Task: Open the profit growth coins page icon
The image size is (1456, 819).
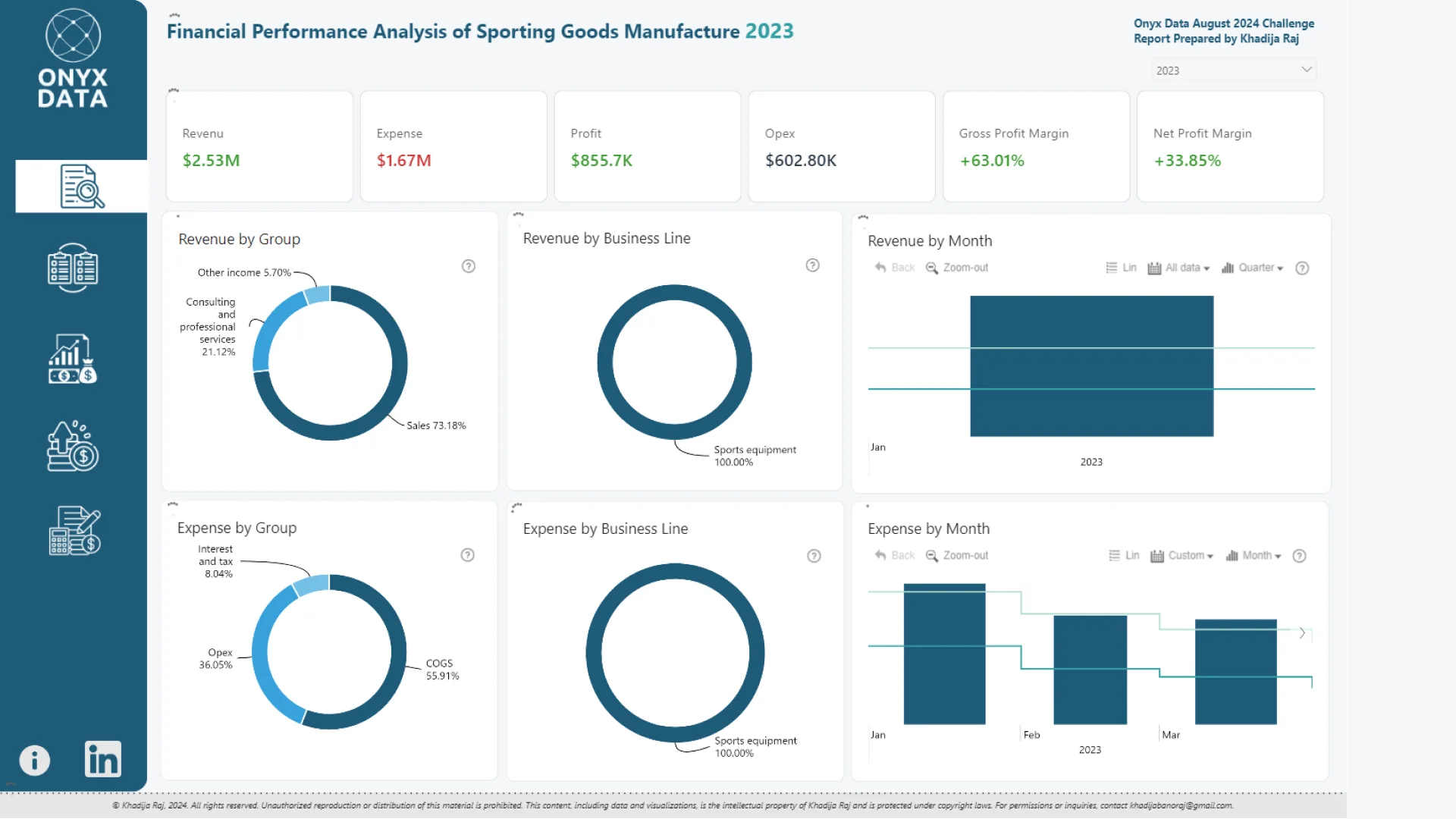Action: click(x=73, y=447)
